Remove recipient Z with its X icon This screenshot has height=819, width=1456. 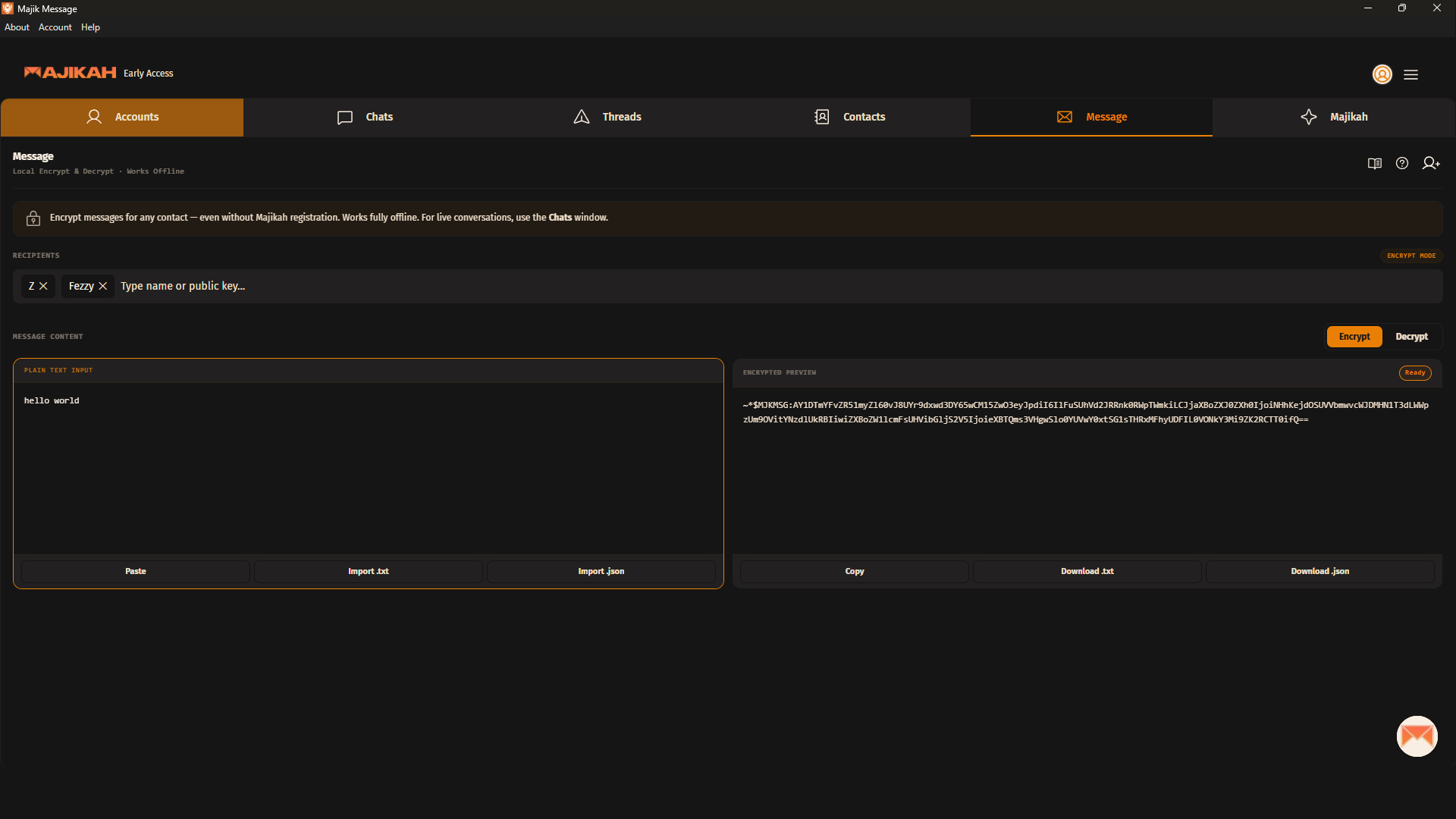click(43, 286)
